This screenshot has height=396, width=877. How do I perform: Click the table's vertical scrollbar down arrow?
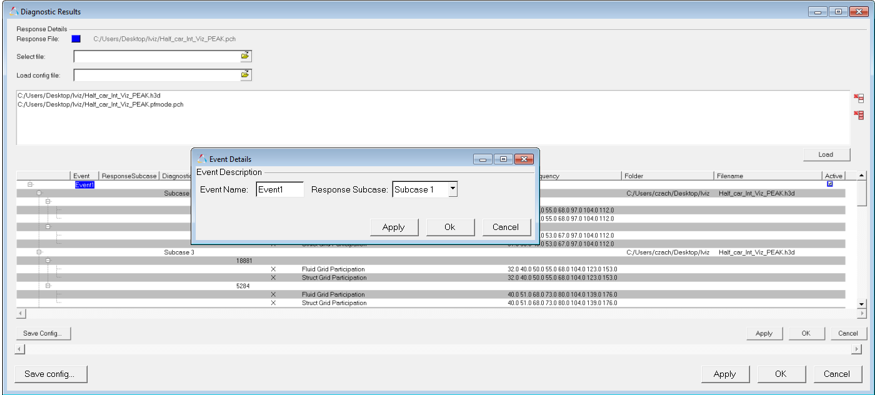click(862, 303)
